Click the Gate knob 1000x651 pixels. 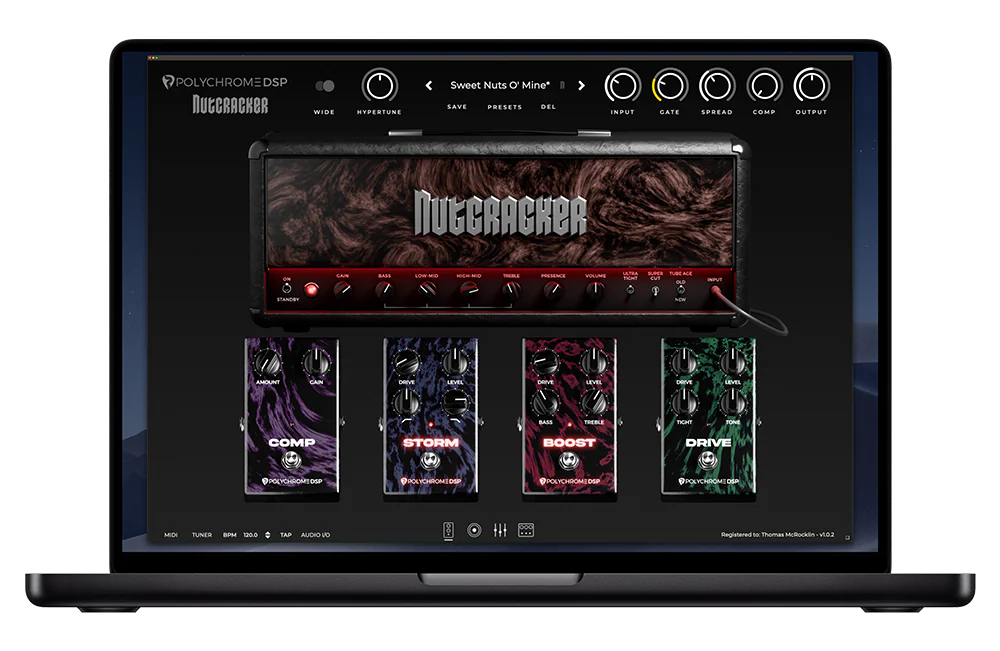point(669,85)
